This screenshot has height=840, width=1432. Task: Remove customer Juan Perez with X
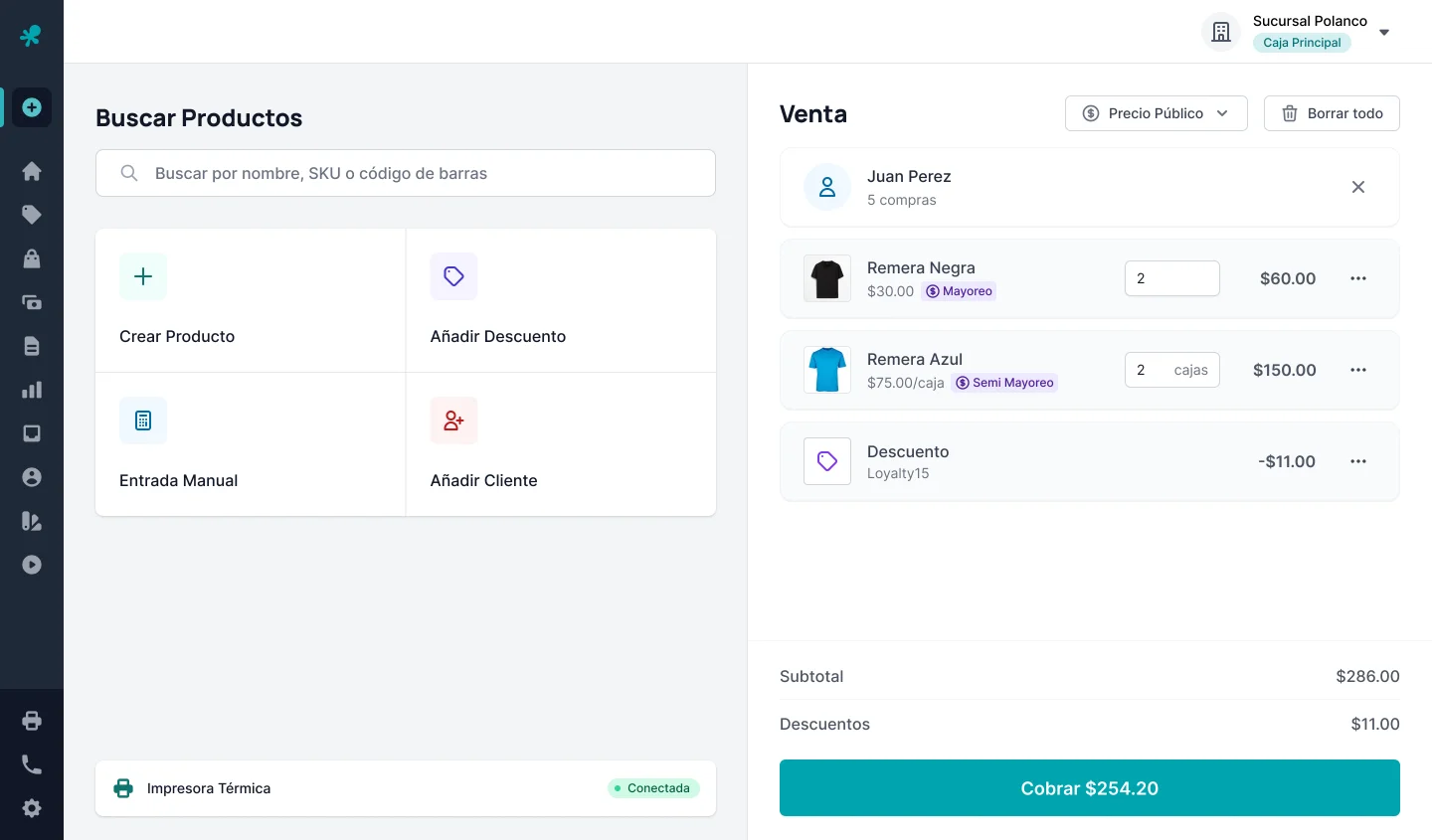click(x=1358, y=187)
